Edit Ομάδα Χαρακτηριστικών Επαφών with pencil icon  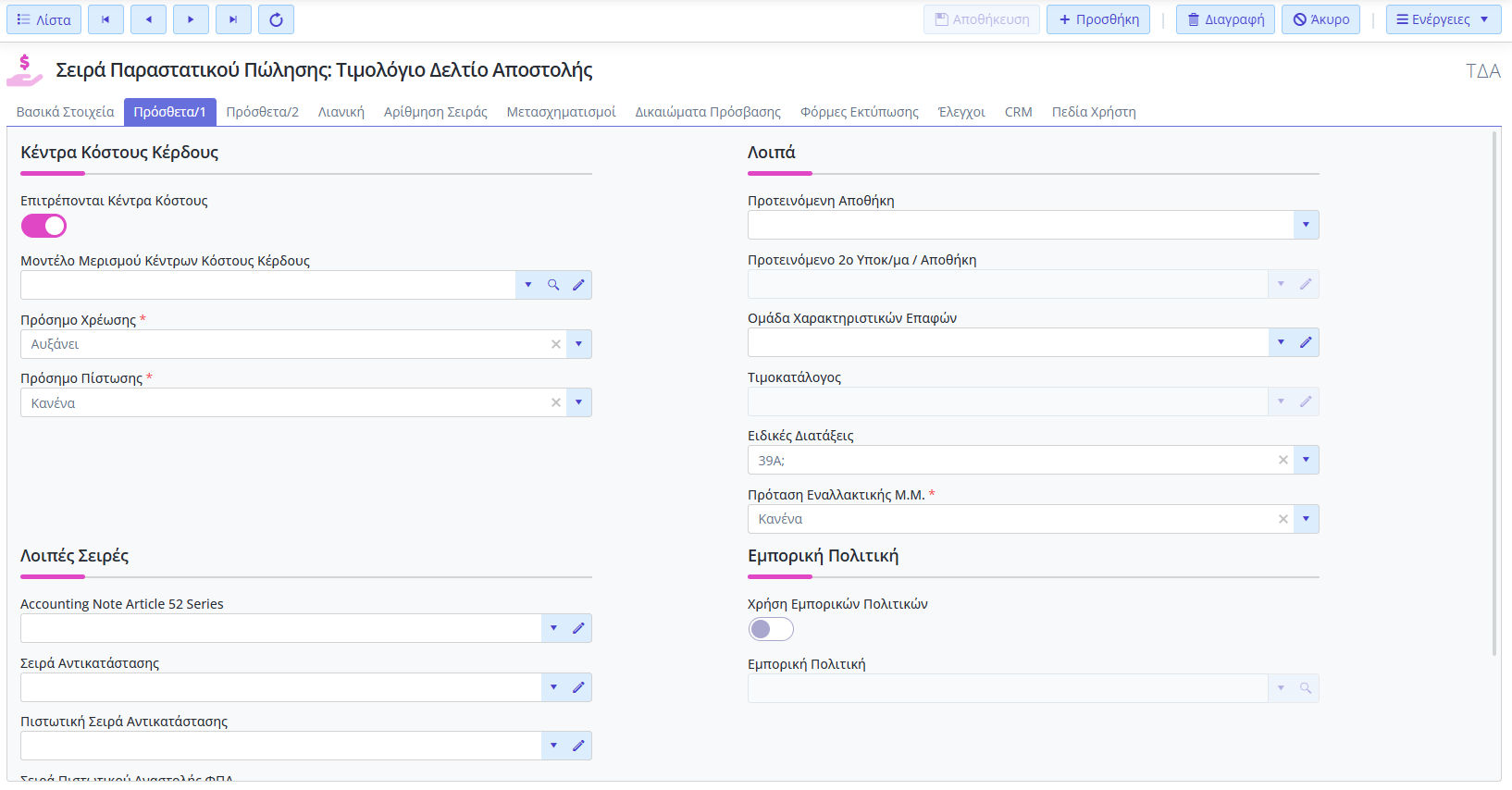click(x=1306, y=342)
